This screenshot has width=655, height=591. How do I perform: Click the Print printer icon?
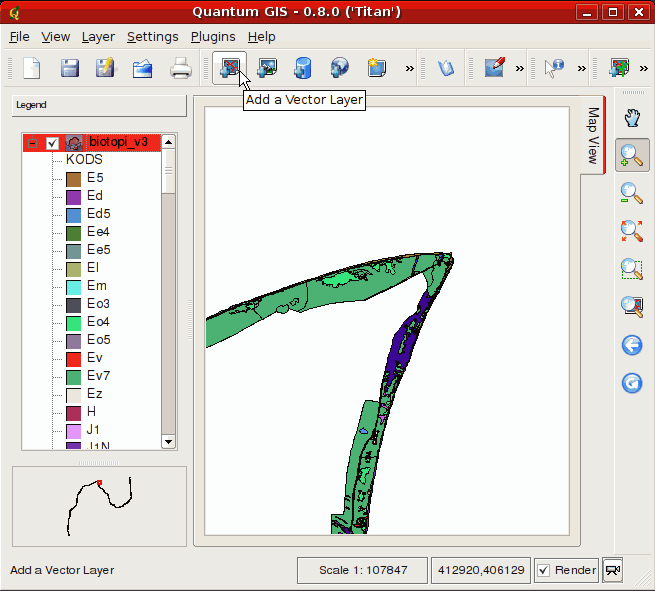tap(181, 68)
